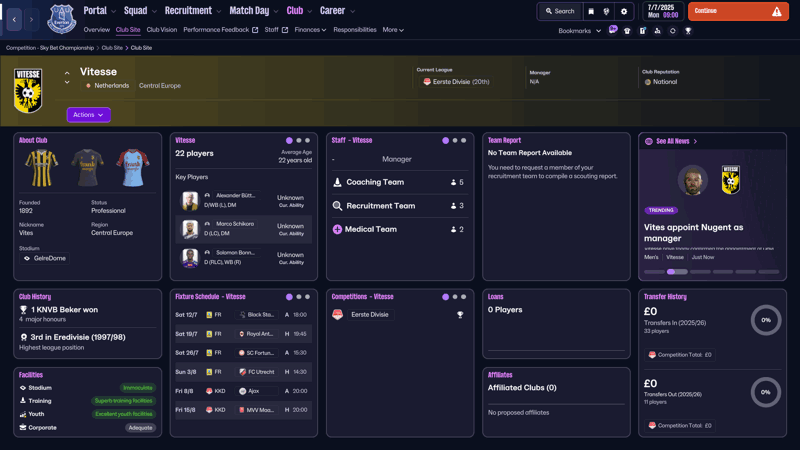The image size is (800, 450).
Task: Click FC Utrecht logo in fixture list
Action: pyautogui.click(x=242, y=372)
